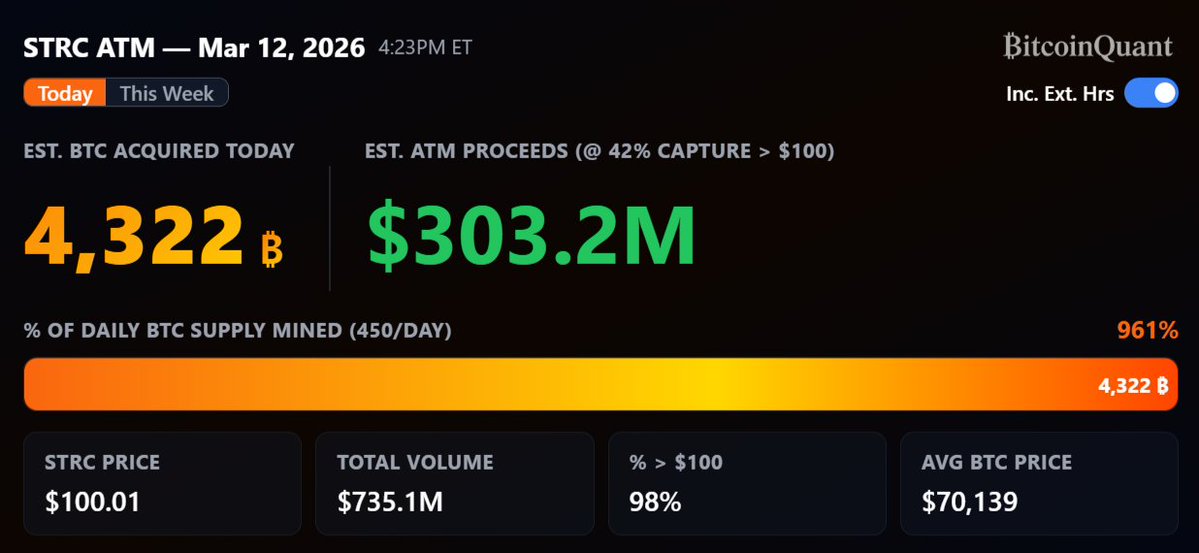
Task: Click the Inc. Ext. Hrs label text
Action: pos(1059,94)
